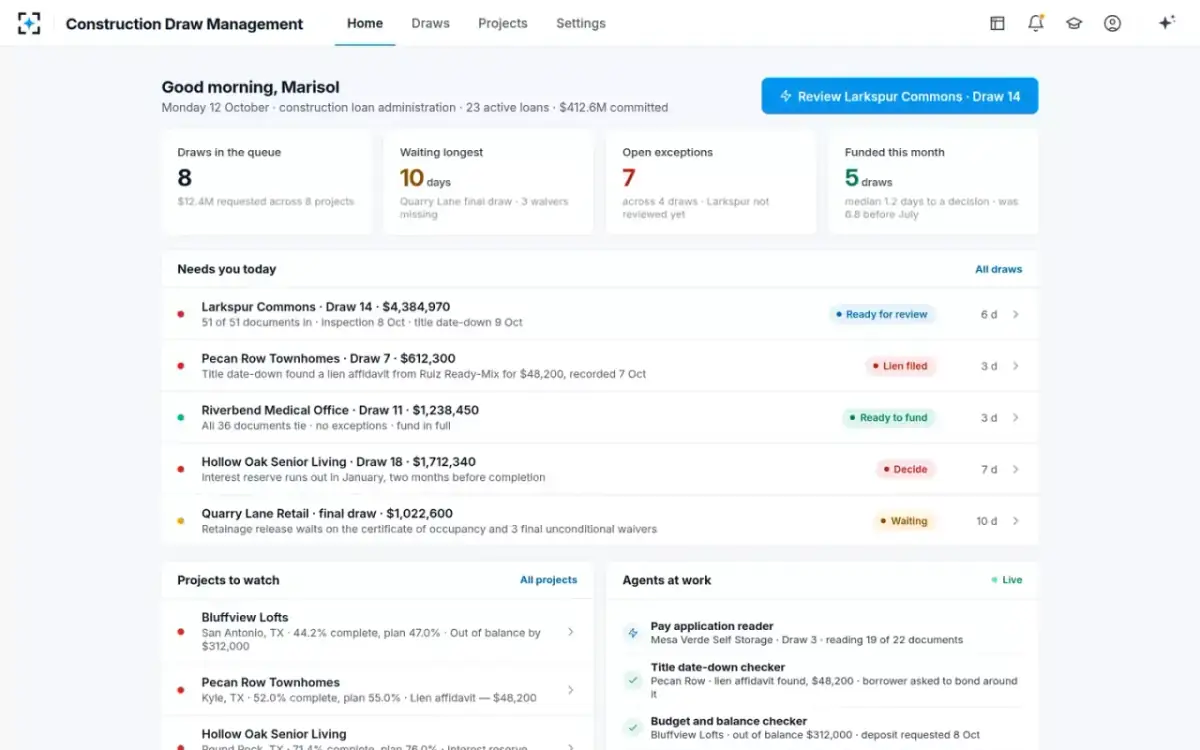Viewport: 1200px width, 750px height.
Task: Expand Riverbend Medical Office Draw 11 chevron
Action: click(x=1015, y=418)
